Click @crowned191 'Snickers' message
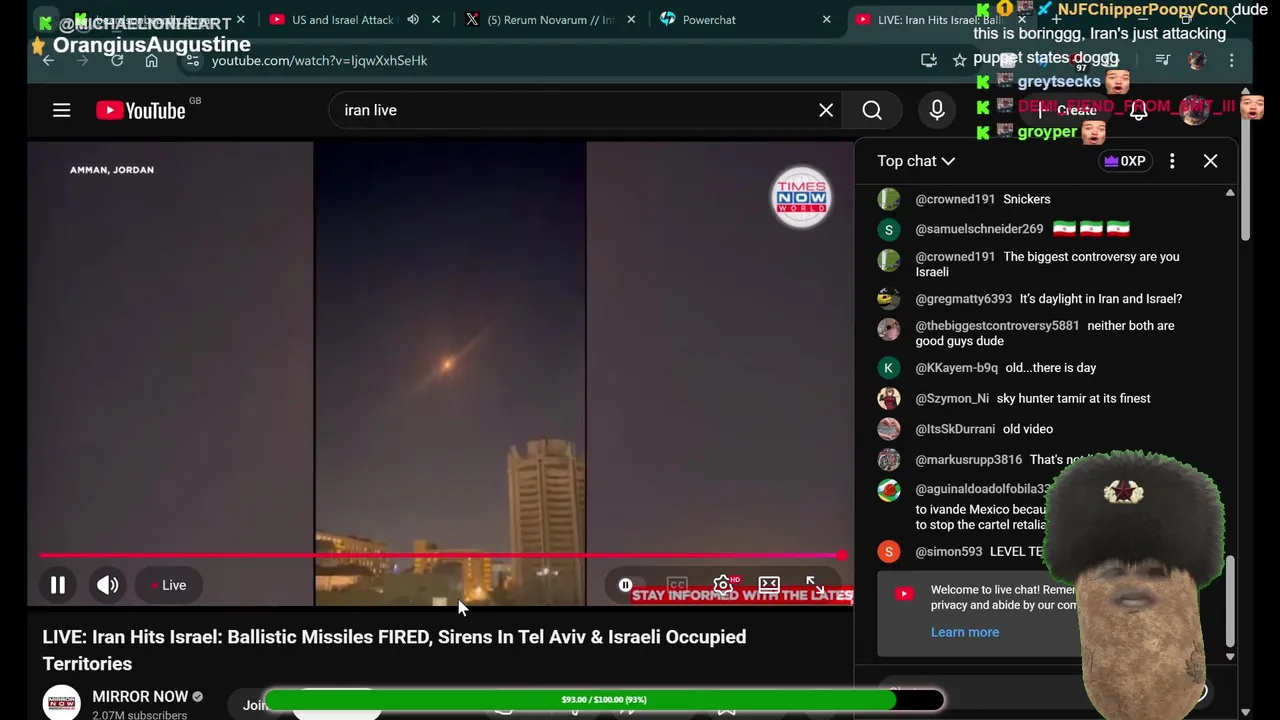This screenshot has height=720, width=1280. (x=1026, y=199)
